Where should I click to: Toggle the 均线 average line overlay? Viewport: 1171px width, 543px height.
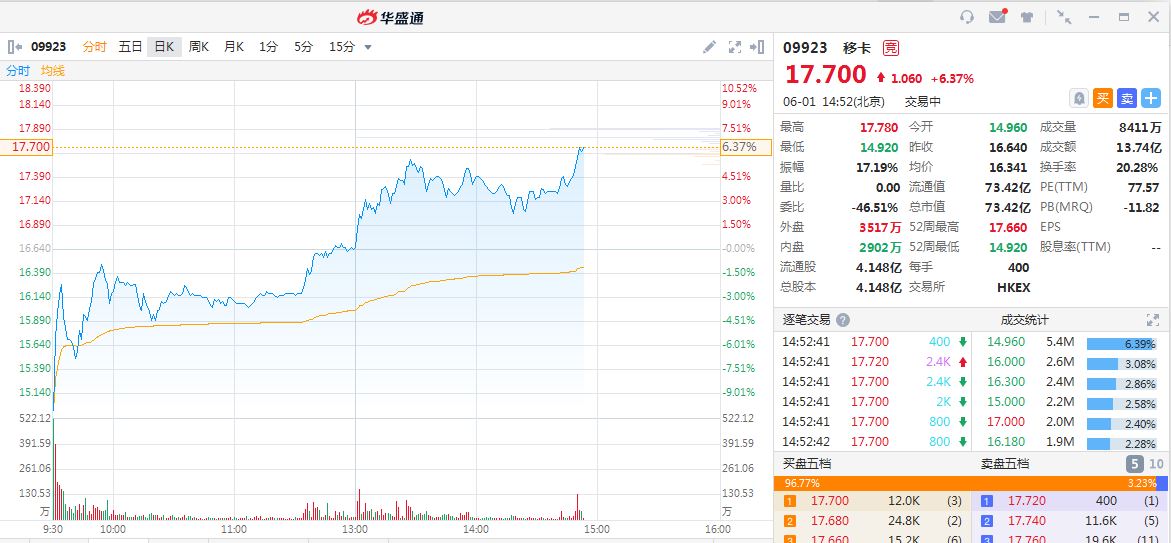point(52,71)
